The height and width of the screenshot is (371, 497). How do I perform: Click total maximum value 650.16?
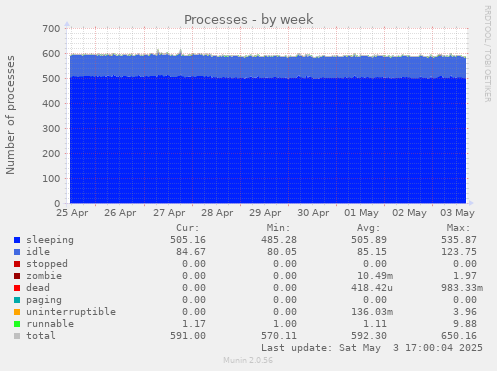click(x=459, y=336)
